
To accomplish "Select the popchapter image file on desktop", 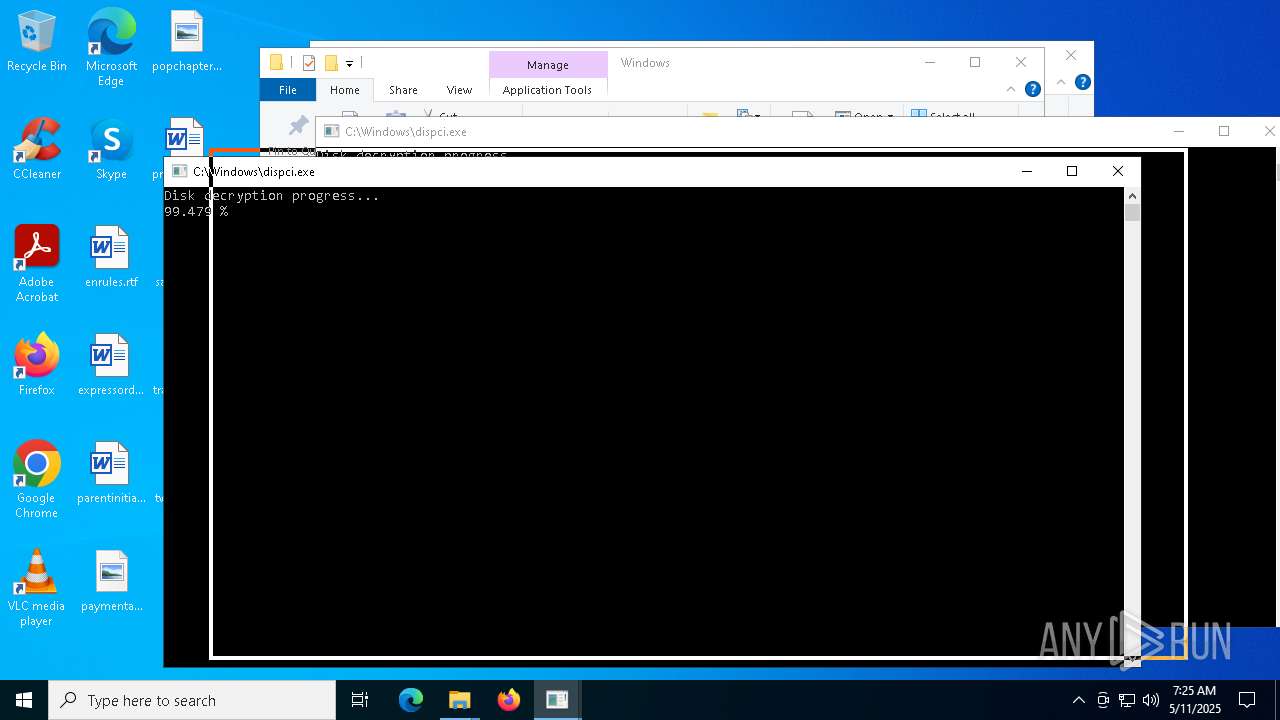I will [186, 42].
